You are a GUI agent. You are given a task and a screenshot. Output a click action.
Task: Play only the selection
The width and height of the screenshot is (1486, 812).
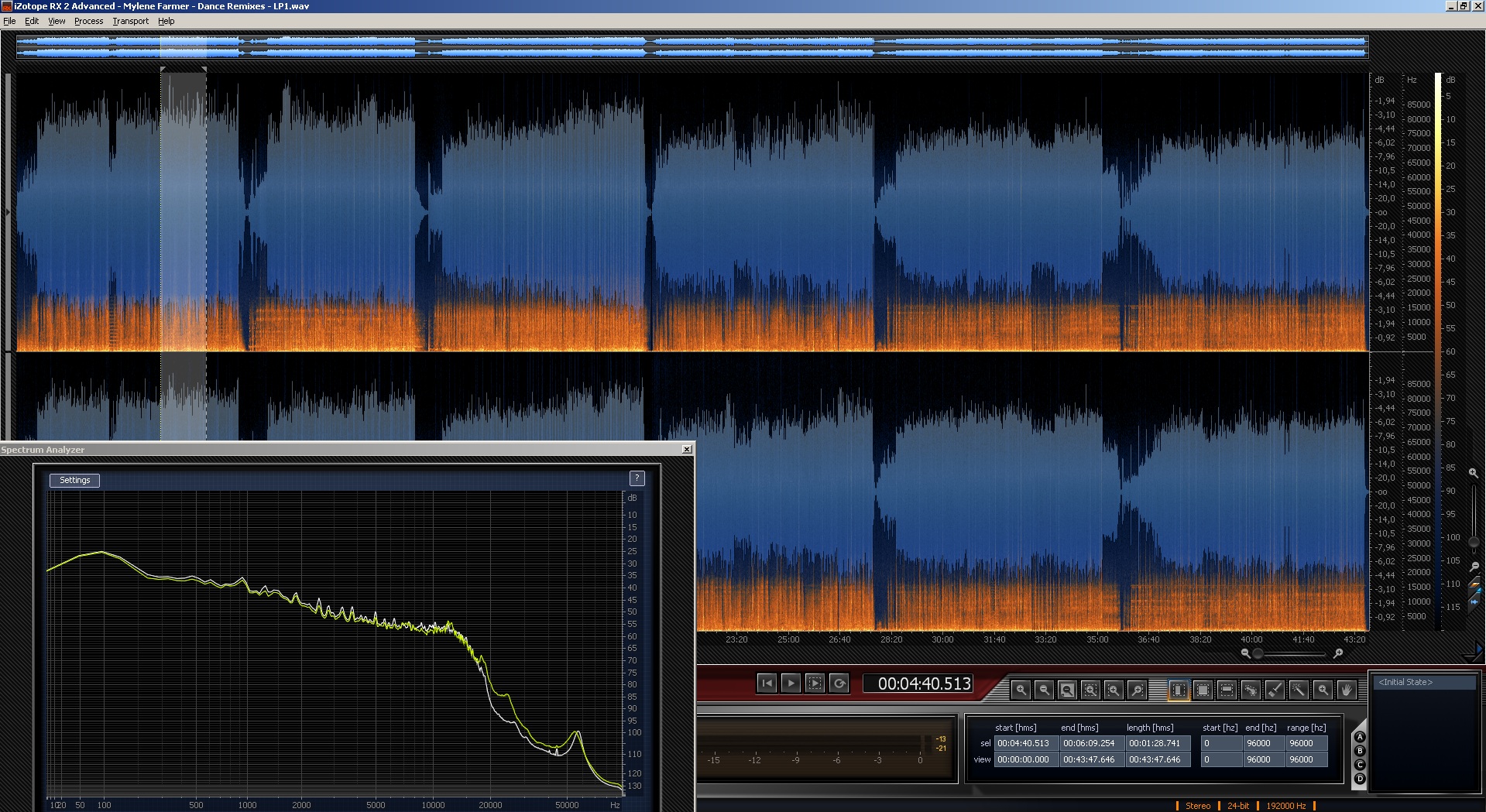click(x=815, y=683)
